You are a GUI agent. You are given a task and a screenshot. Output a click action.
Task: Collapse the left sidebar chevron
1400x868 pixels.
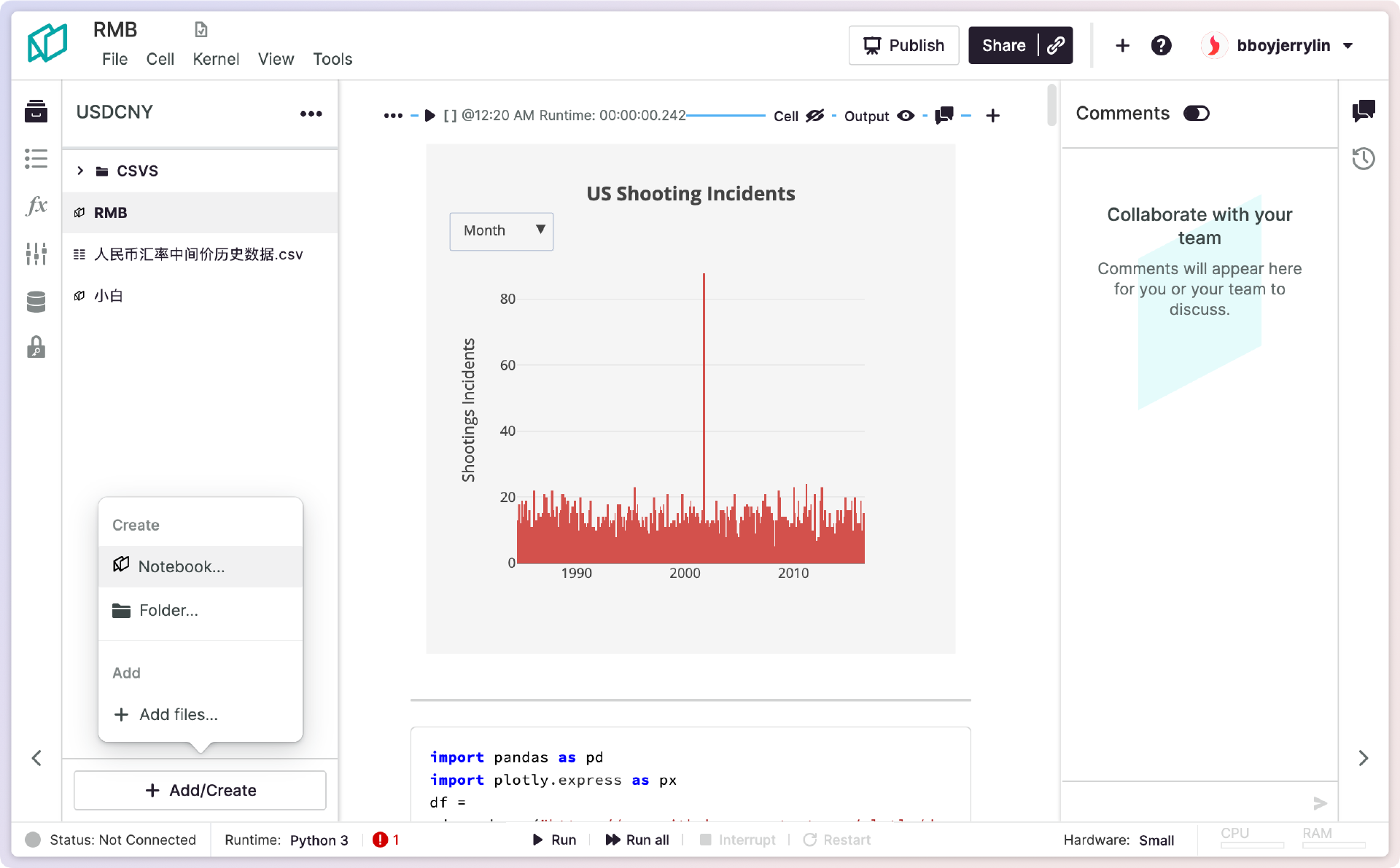click(36, 758)
